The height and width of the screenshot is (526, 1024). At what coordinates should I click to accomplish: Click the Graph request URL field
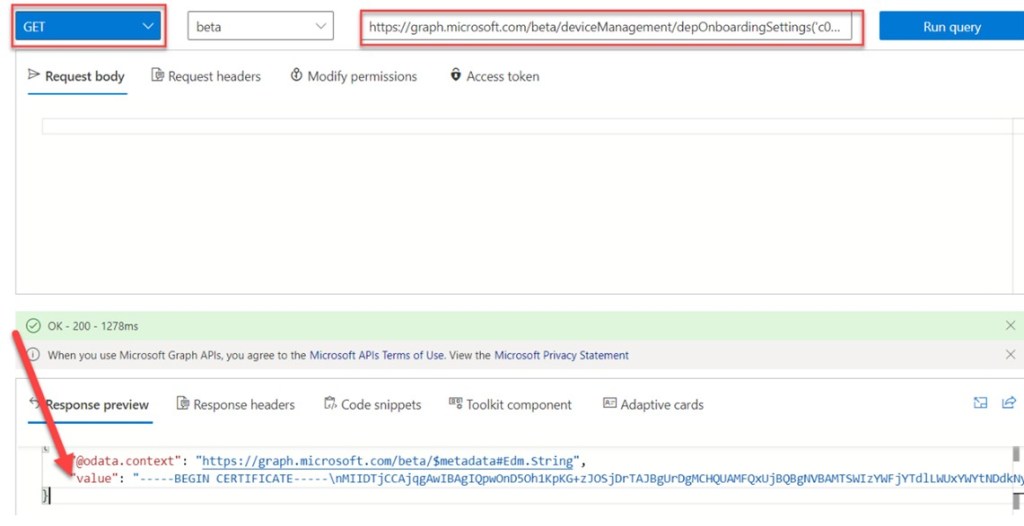point(610,27)
